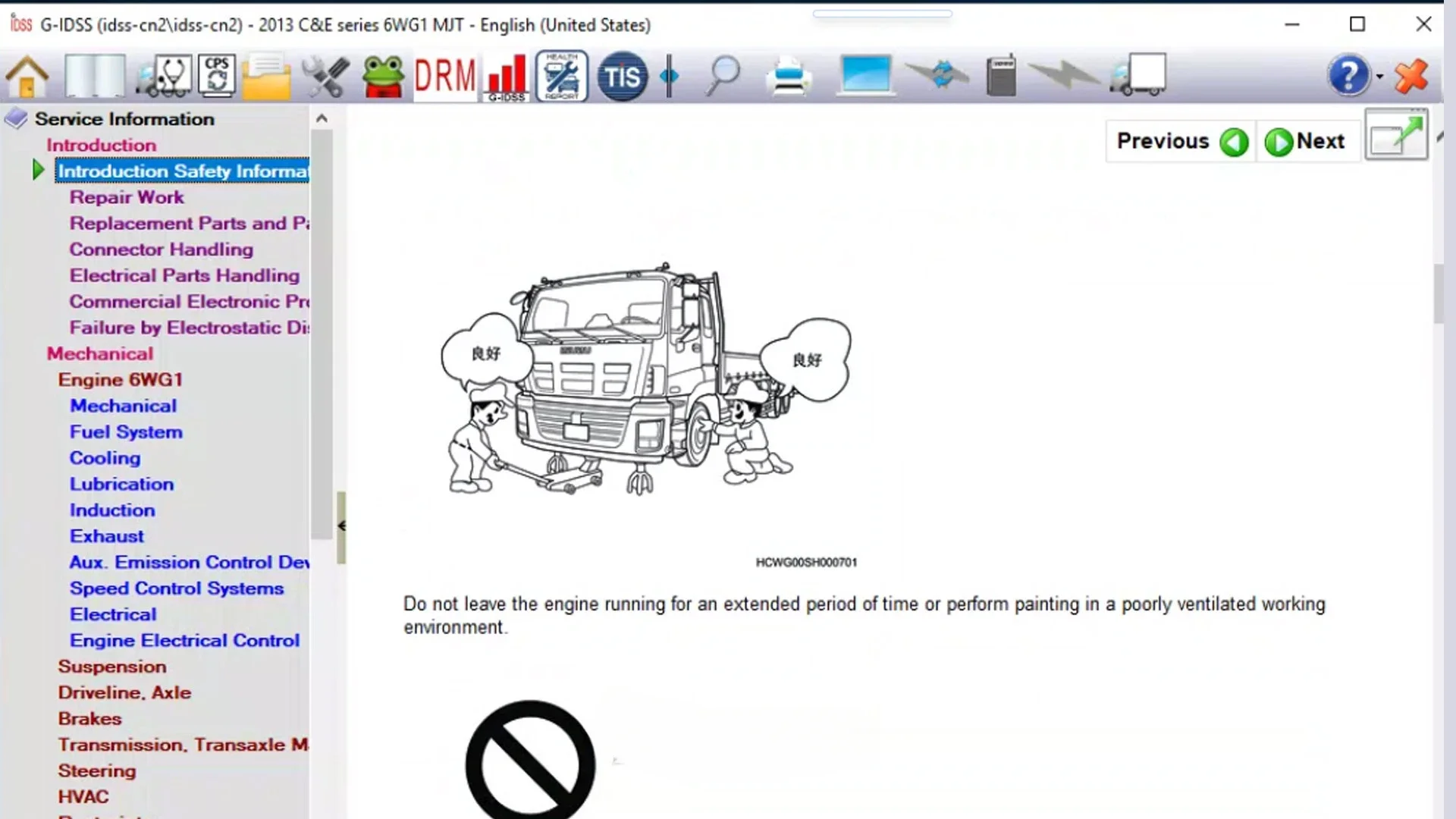Click the navigation tree vertical scrollbar
Screen dimensions: 1456x819
[x=322, y=334]
